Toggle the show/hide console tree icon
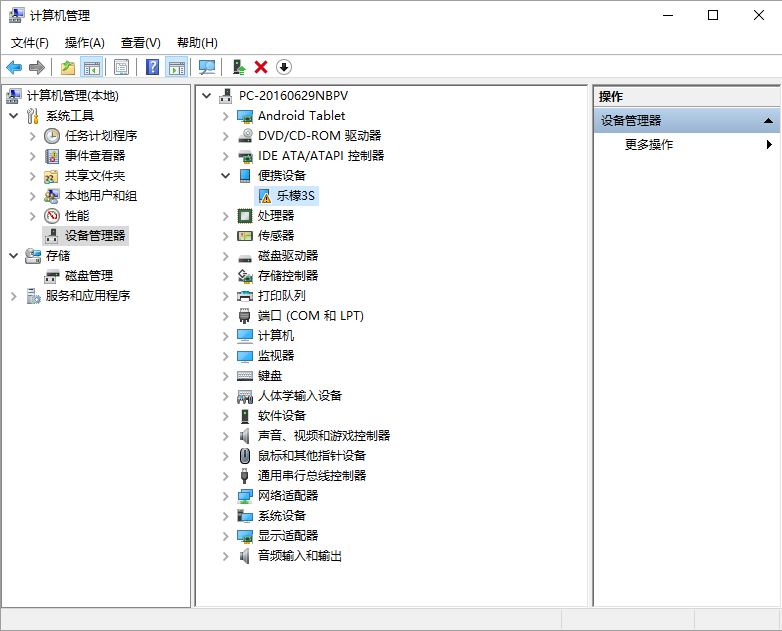The height and width of the screenshot is (631, 782). coord(92,67)
